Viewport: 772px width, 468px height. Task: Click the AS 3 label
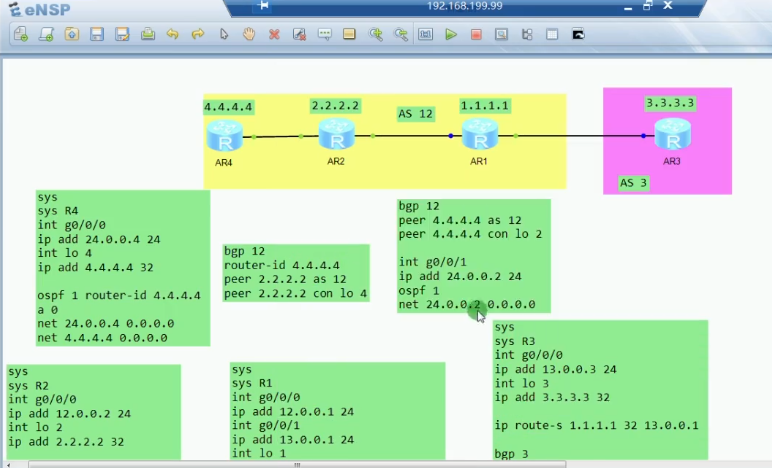coord(634,183)
